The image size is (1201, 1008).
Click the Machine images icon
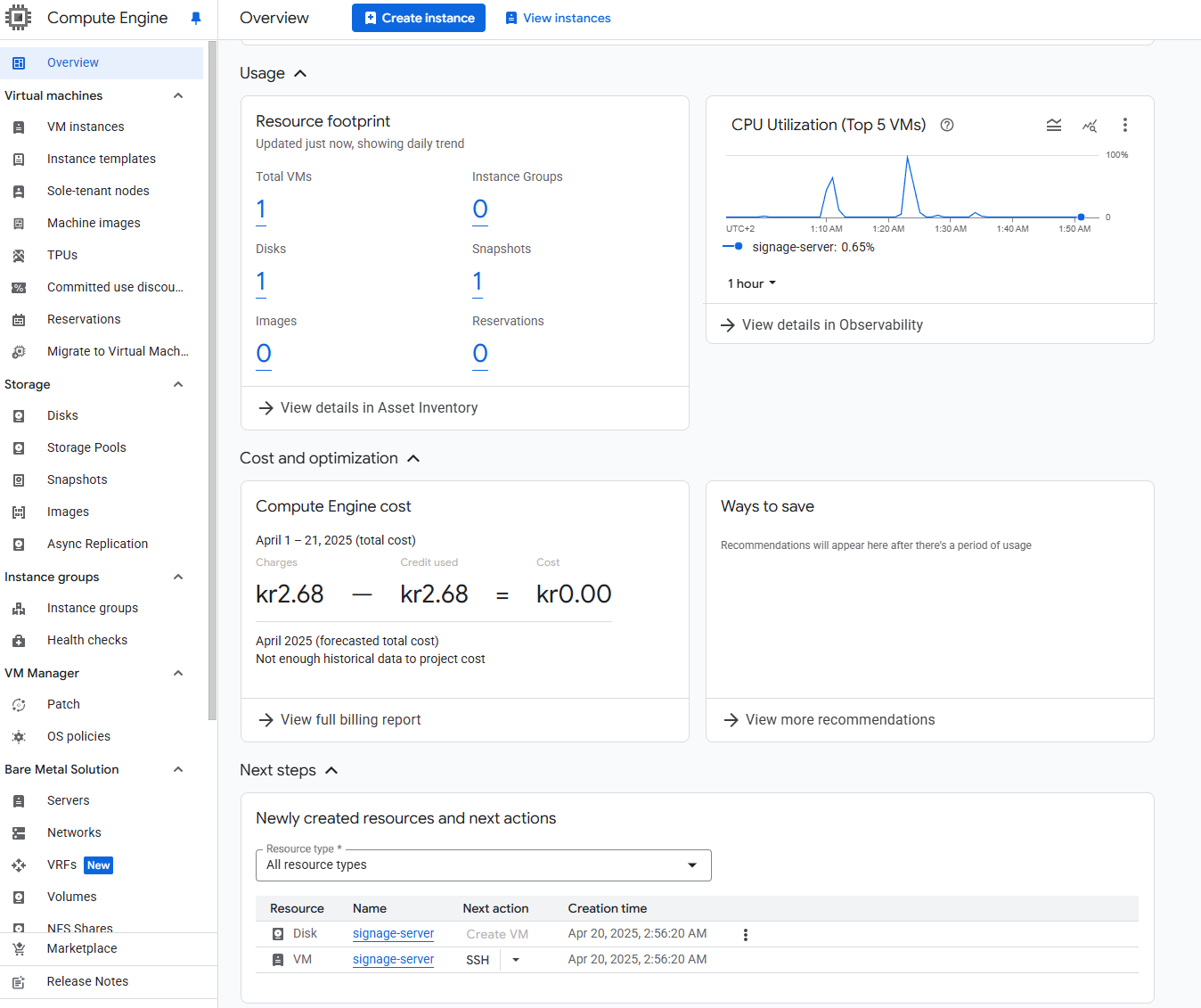(19, 224)
